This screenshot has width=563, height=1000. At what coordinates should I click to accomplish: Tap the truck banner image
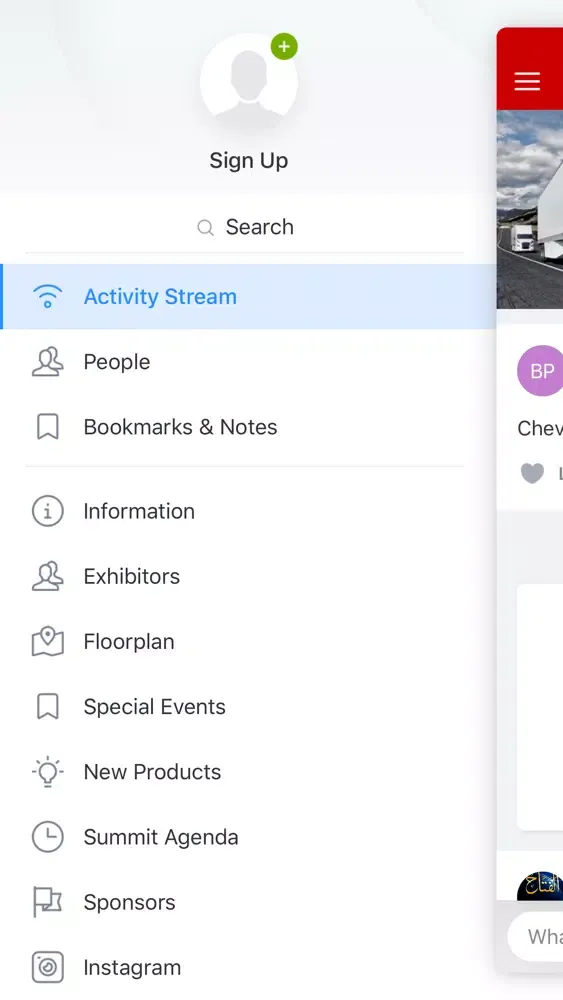pos(530,209)
